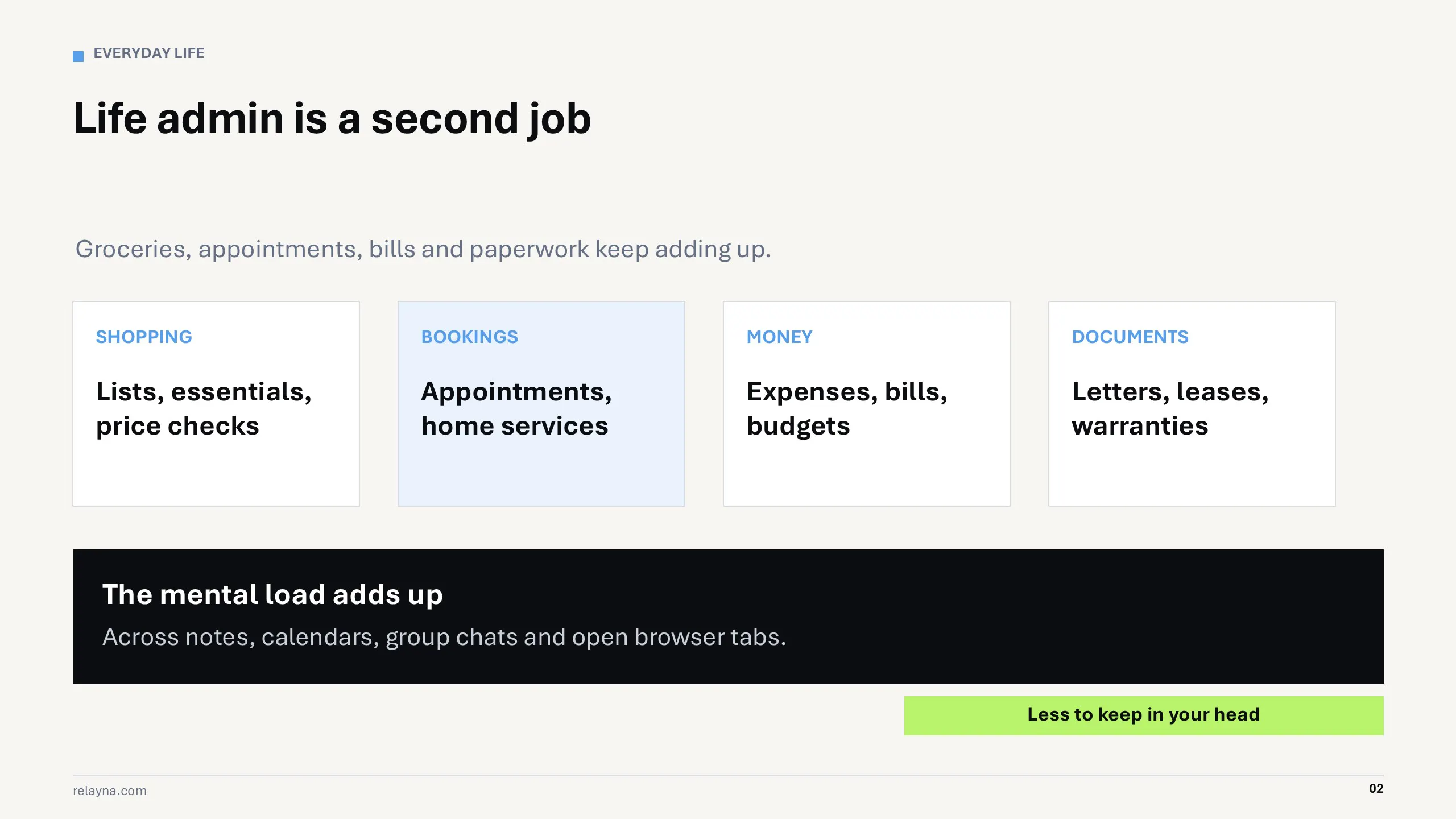Click the "Life admin is a second job" title
The width and height of the screenshot is (1456, 819).
click(x=332, y=118)
